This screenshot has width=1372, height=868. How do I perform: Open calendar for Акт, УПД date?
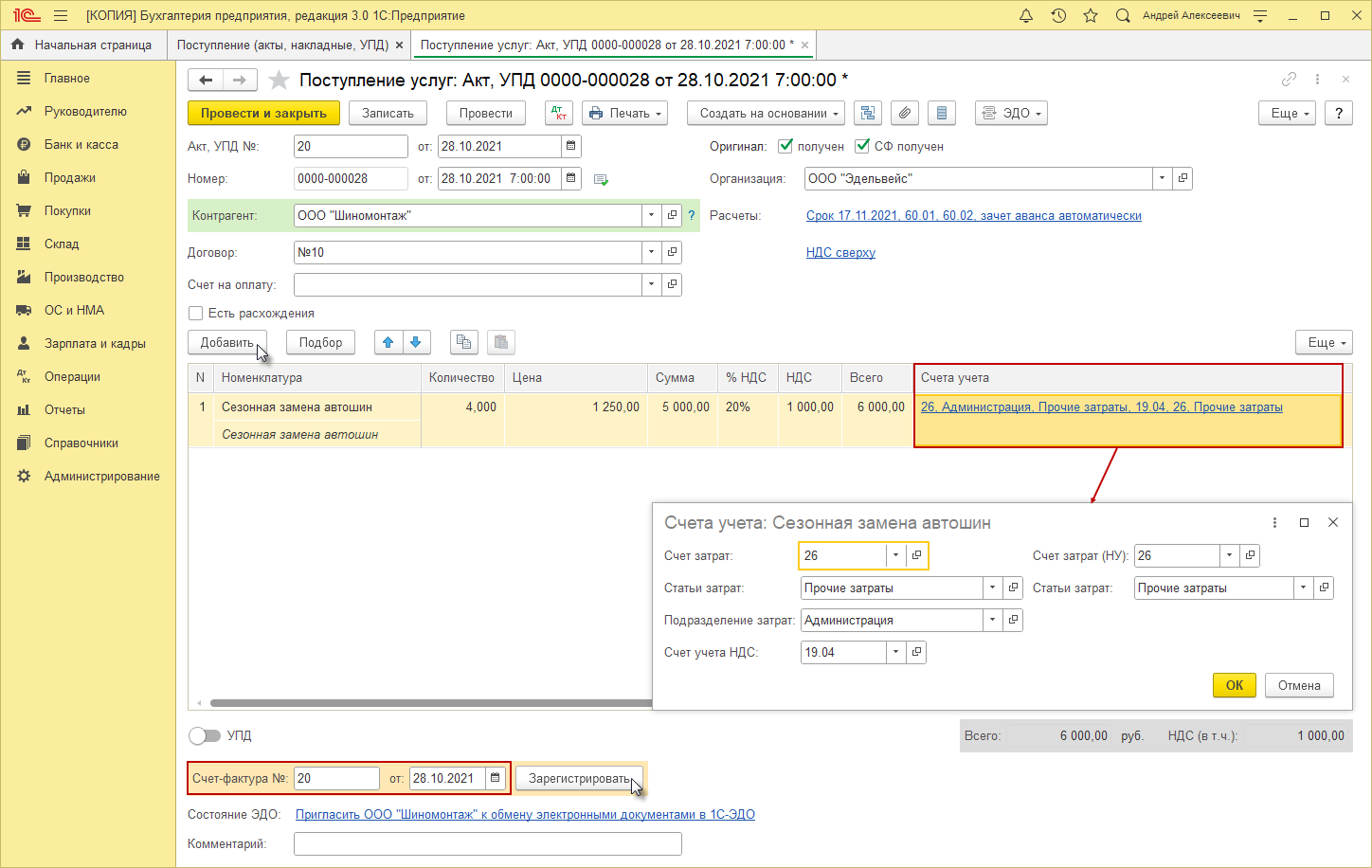click(570, 146)
